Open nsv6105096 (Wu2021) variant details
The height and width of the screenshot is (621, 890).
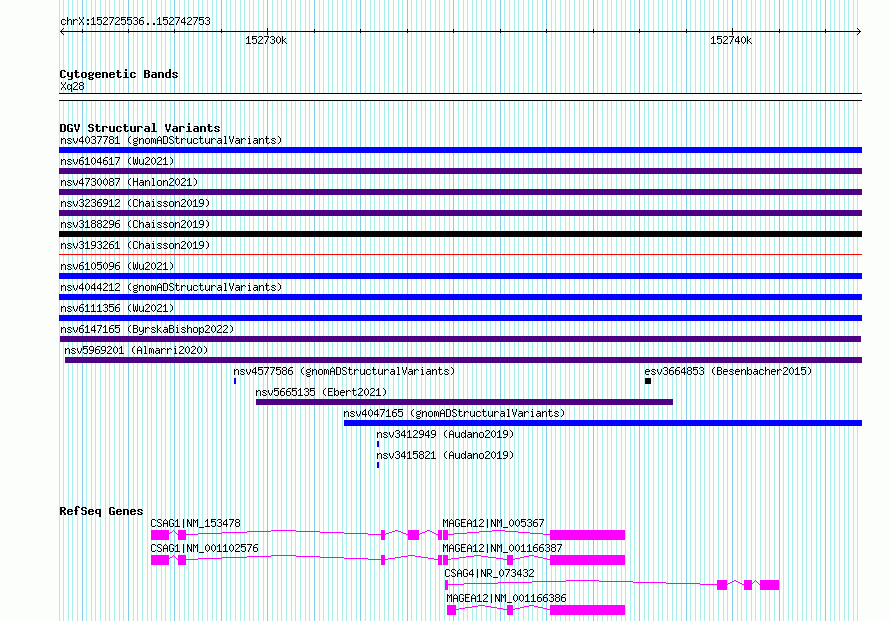(x=117, y=266)
